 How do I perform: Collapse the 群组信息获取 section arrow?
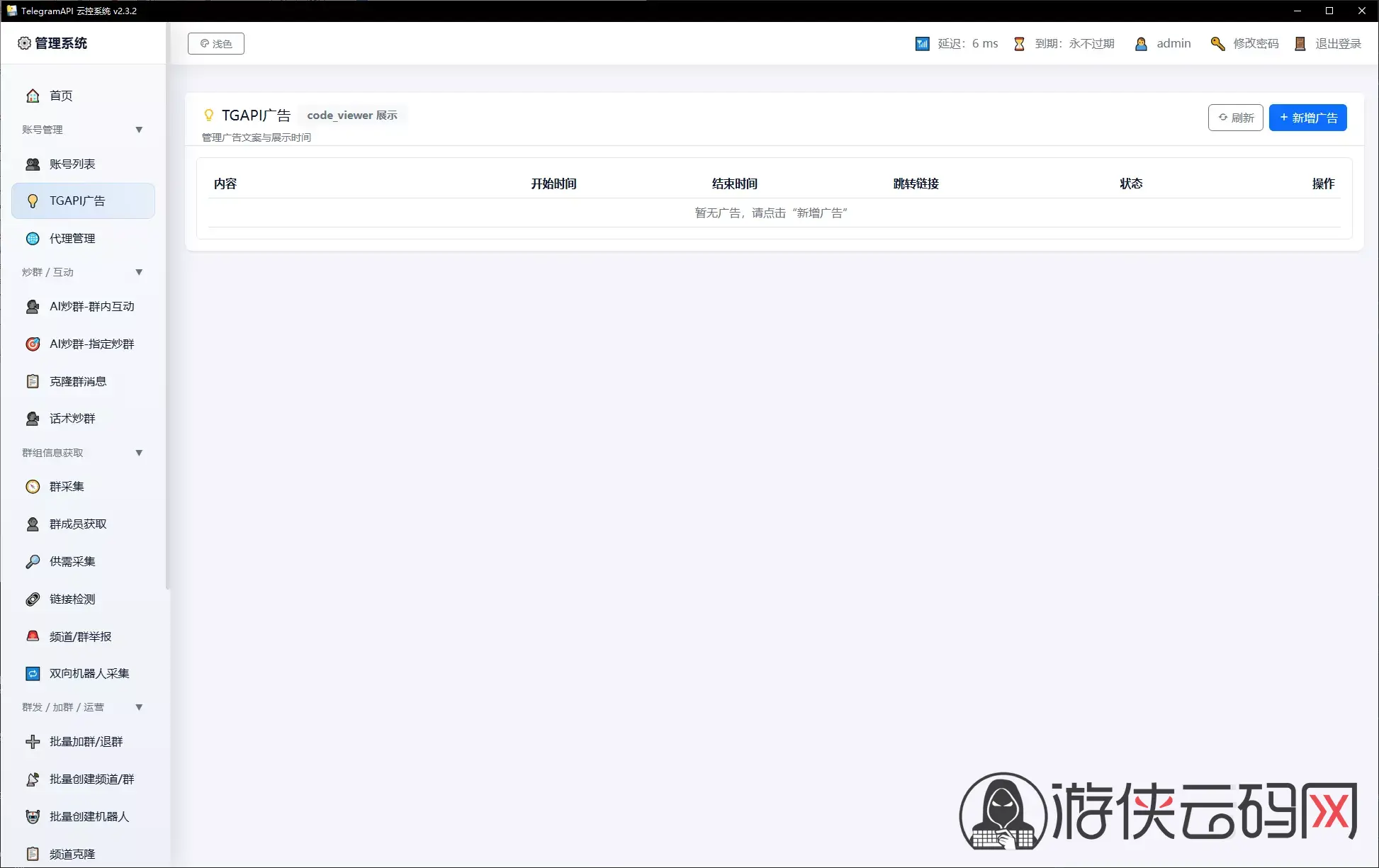[139, 453]
